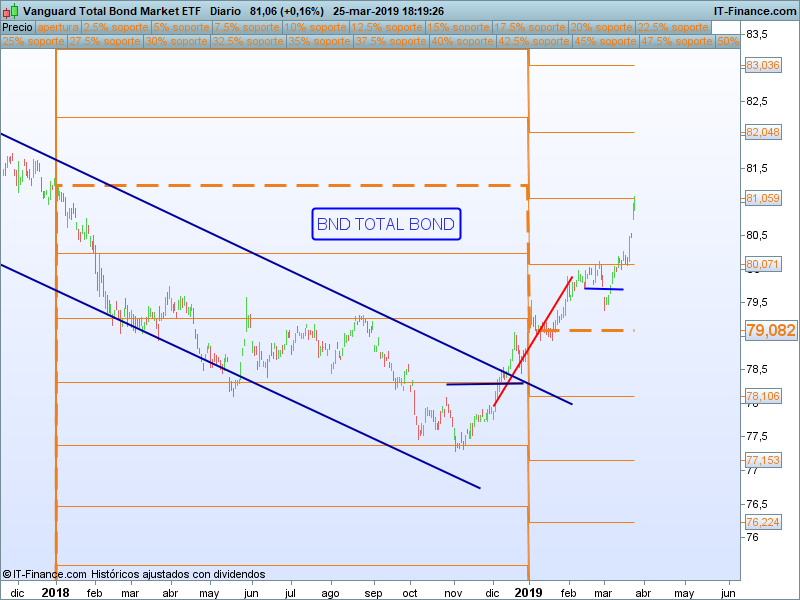The height and width of the screenshot is (600, 800).
Task: Click the 77,5 axis value
Action: pyautogui.click(x=757, y=436)
